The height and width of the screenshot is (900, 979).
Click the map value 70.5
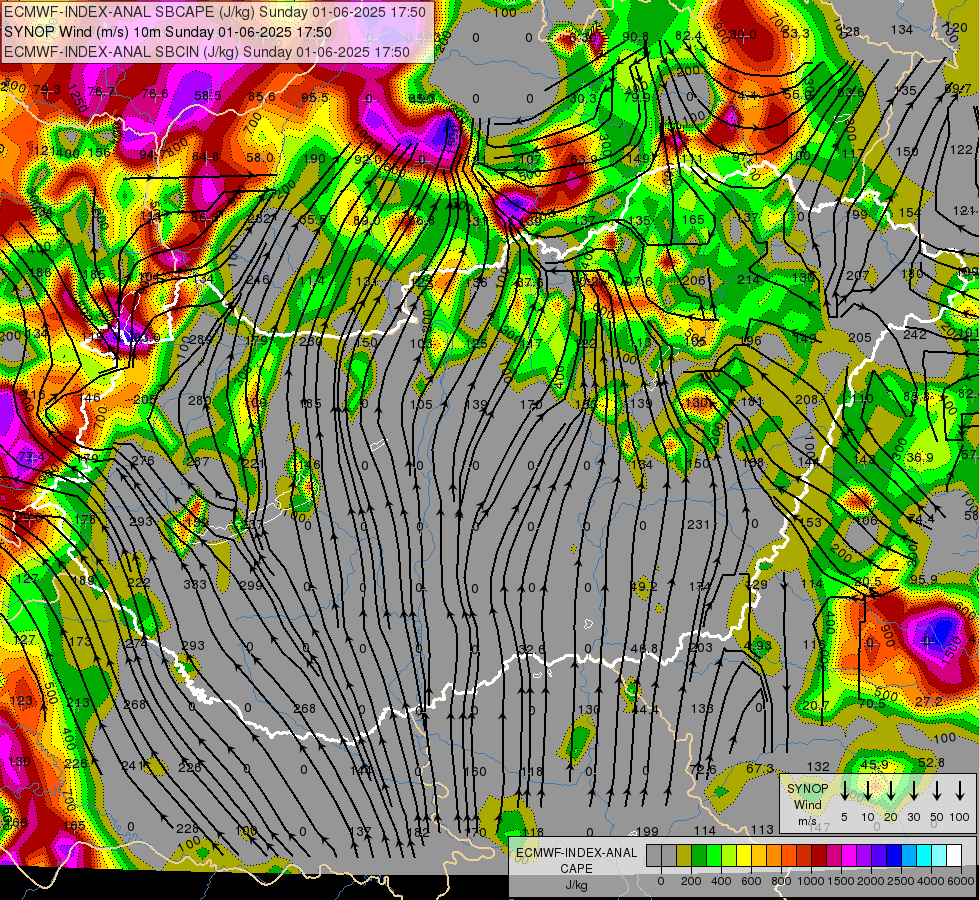(872, 703)
